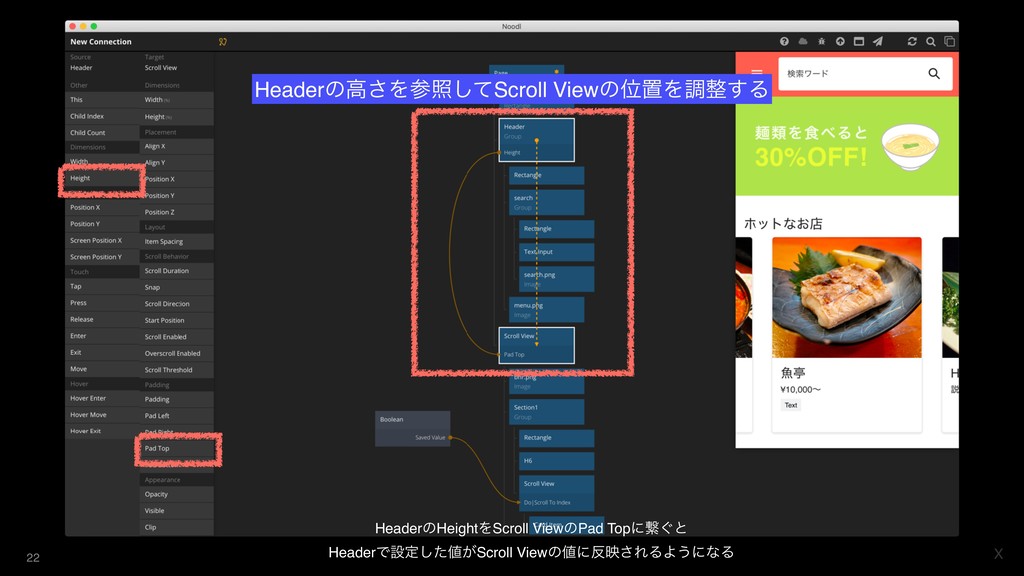
Task: Select the menu.png image node
Action: (547, 310)
